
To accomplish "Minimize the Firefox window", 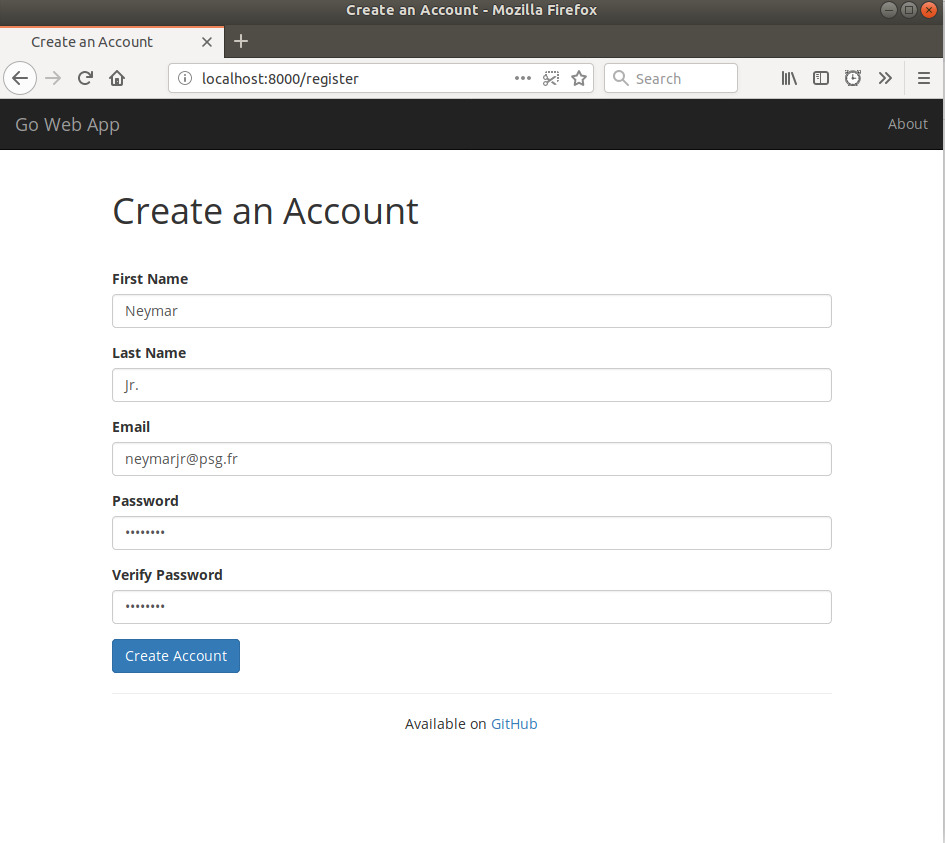I will [x=888, y=10].
